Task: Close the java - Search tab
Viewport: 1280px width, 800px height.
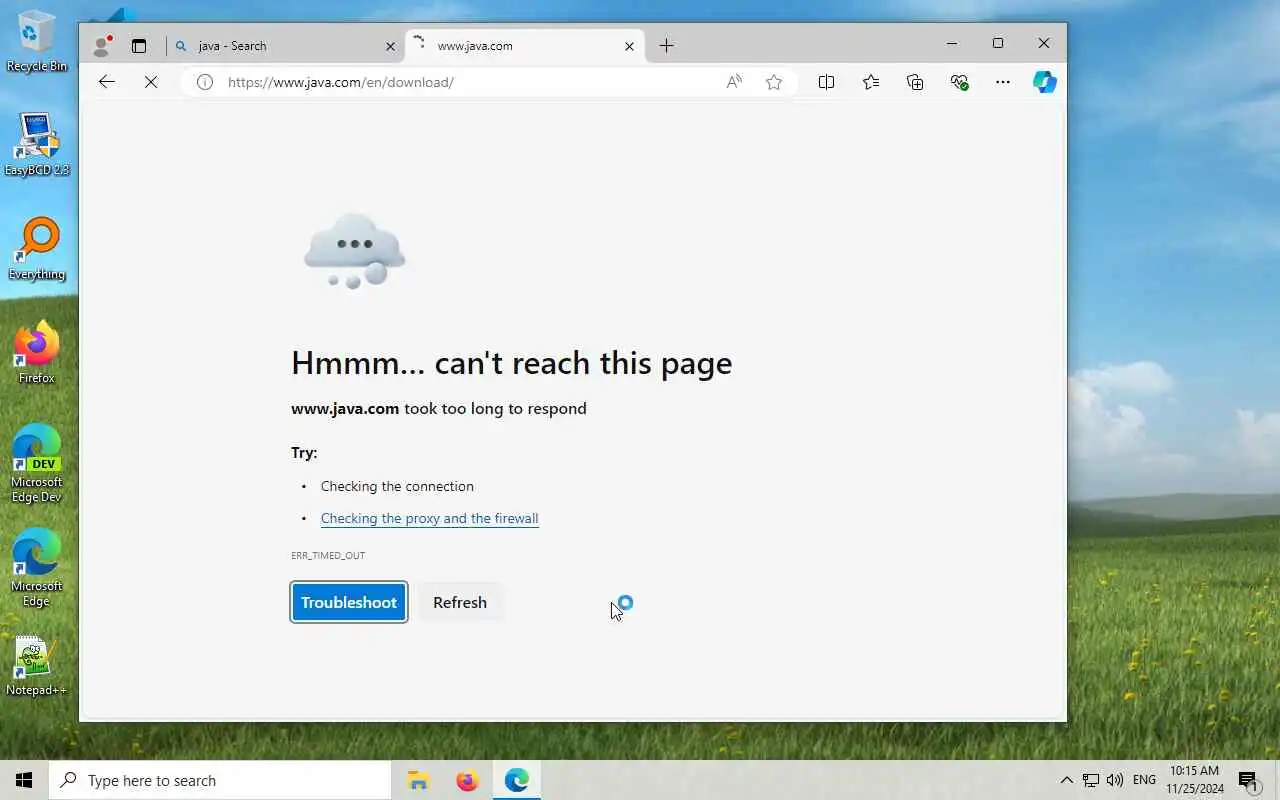Action: pos(391,46)
